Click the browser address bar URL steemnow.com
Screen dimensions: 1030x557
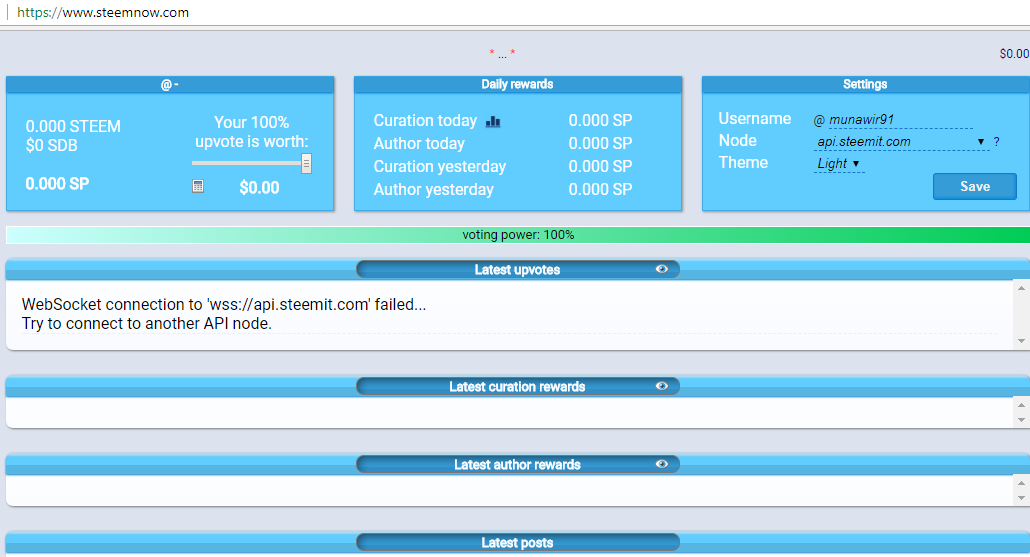103,12
